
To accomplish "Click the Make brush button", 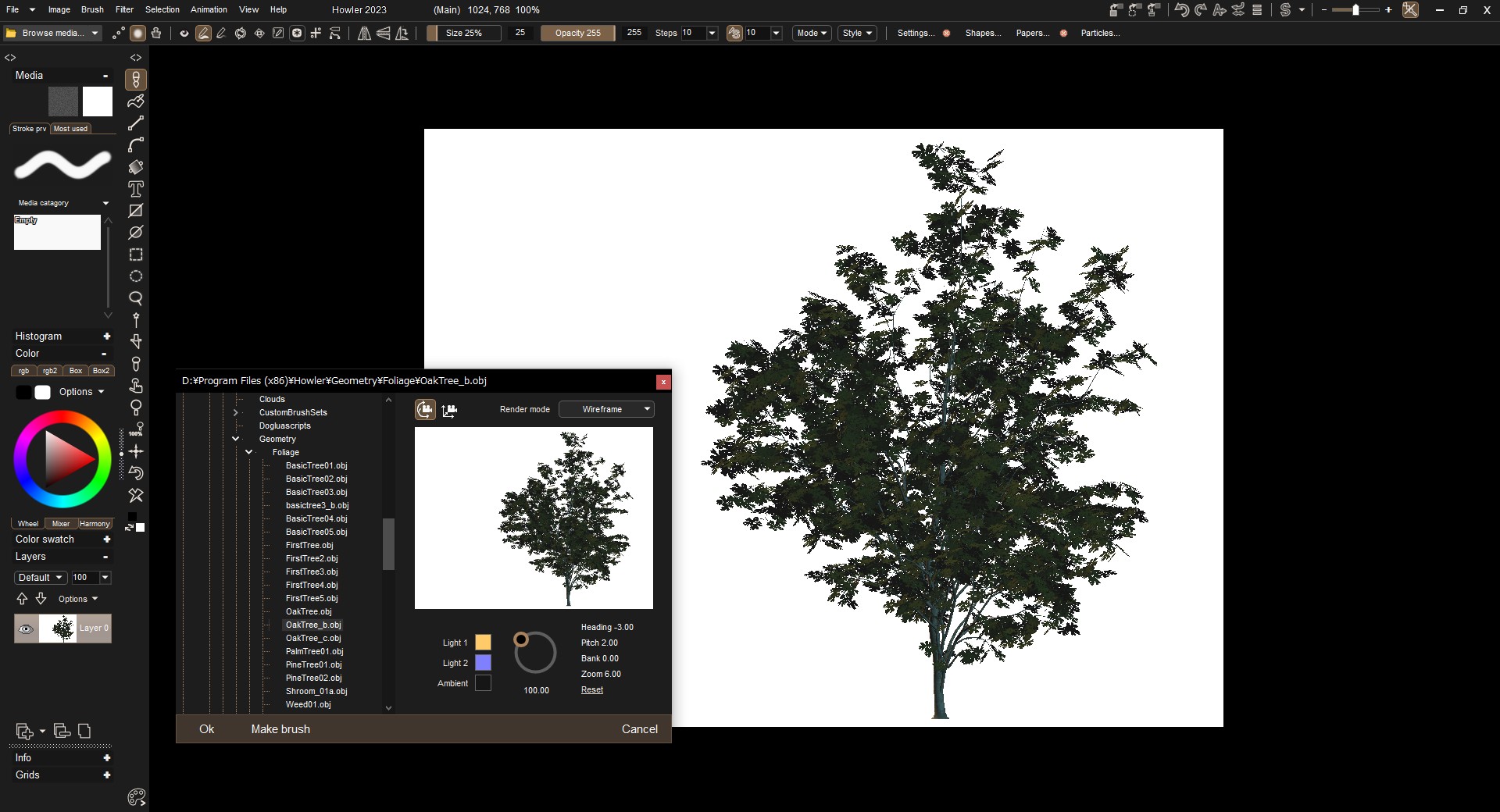I will (x=280, y=729).
